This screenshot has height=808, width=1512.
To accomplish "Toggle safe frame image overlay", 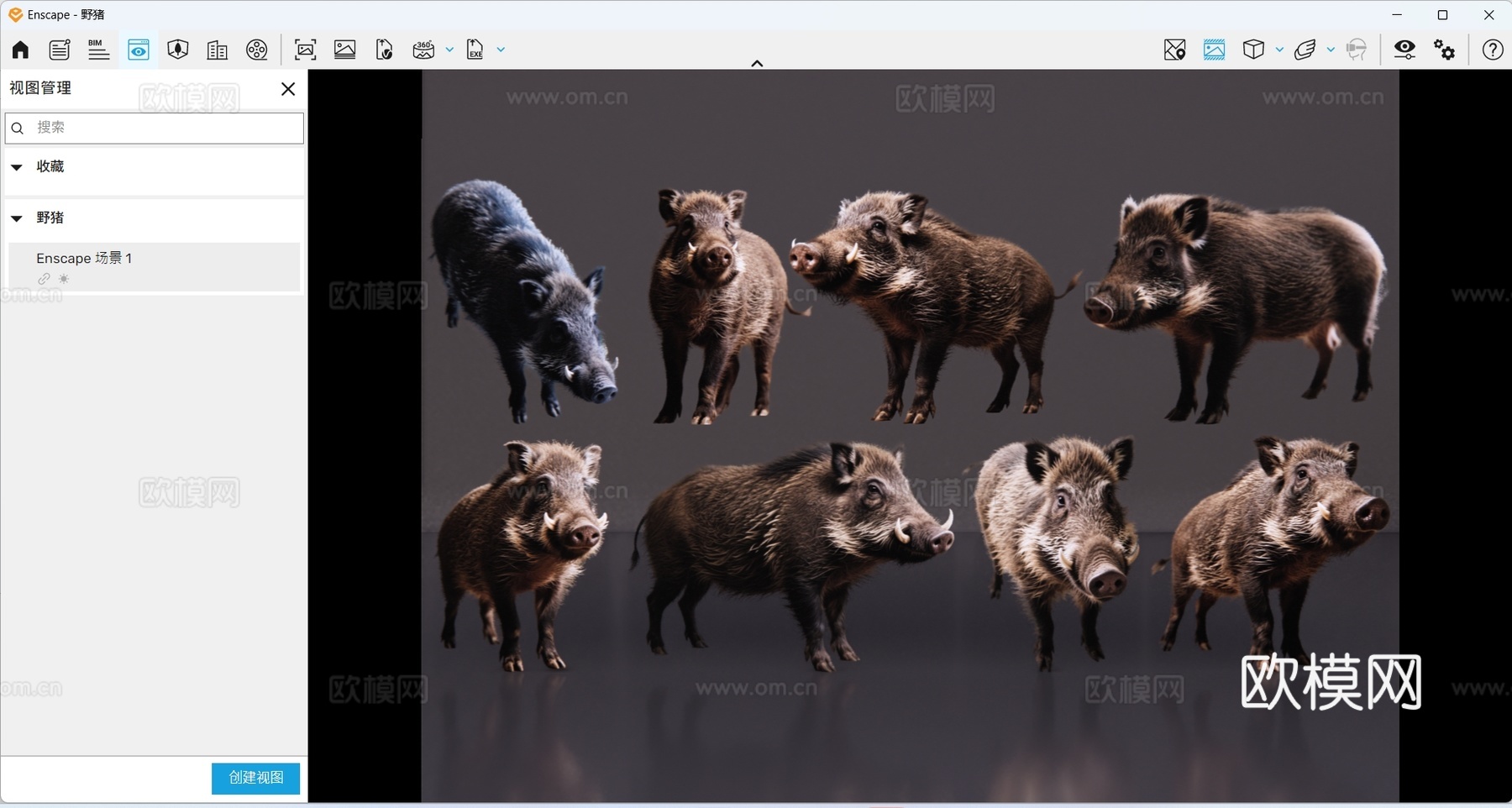I will 1214,50.
